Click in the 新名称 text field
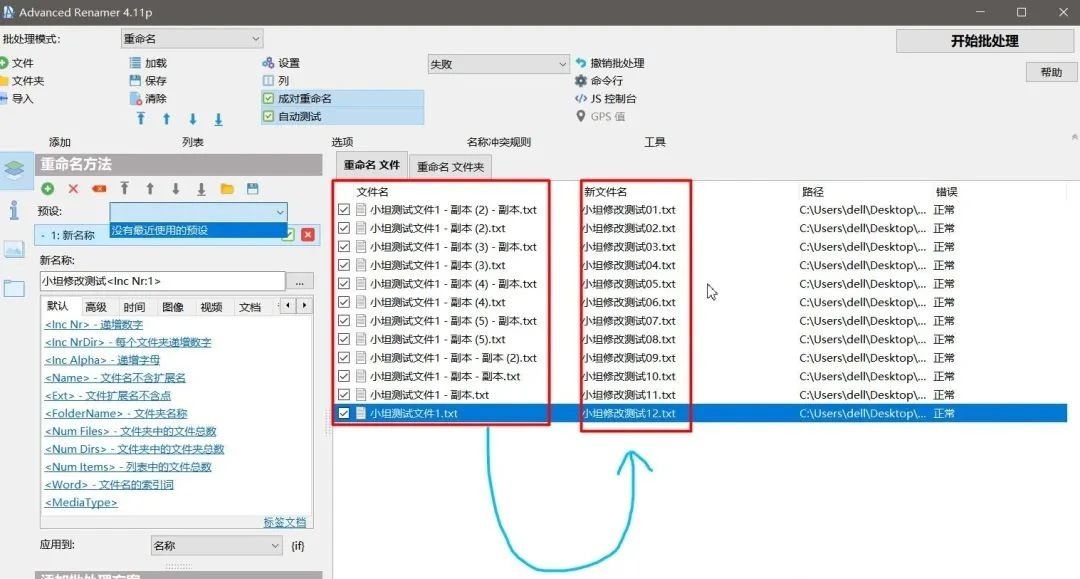Viewport: 1080px width, 579px height. click(x=163, y=281)
